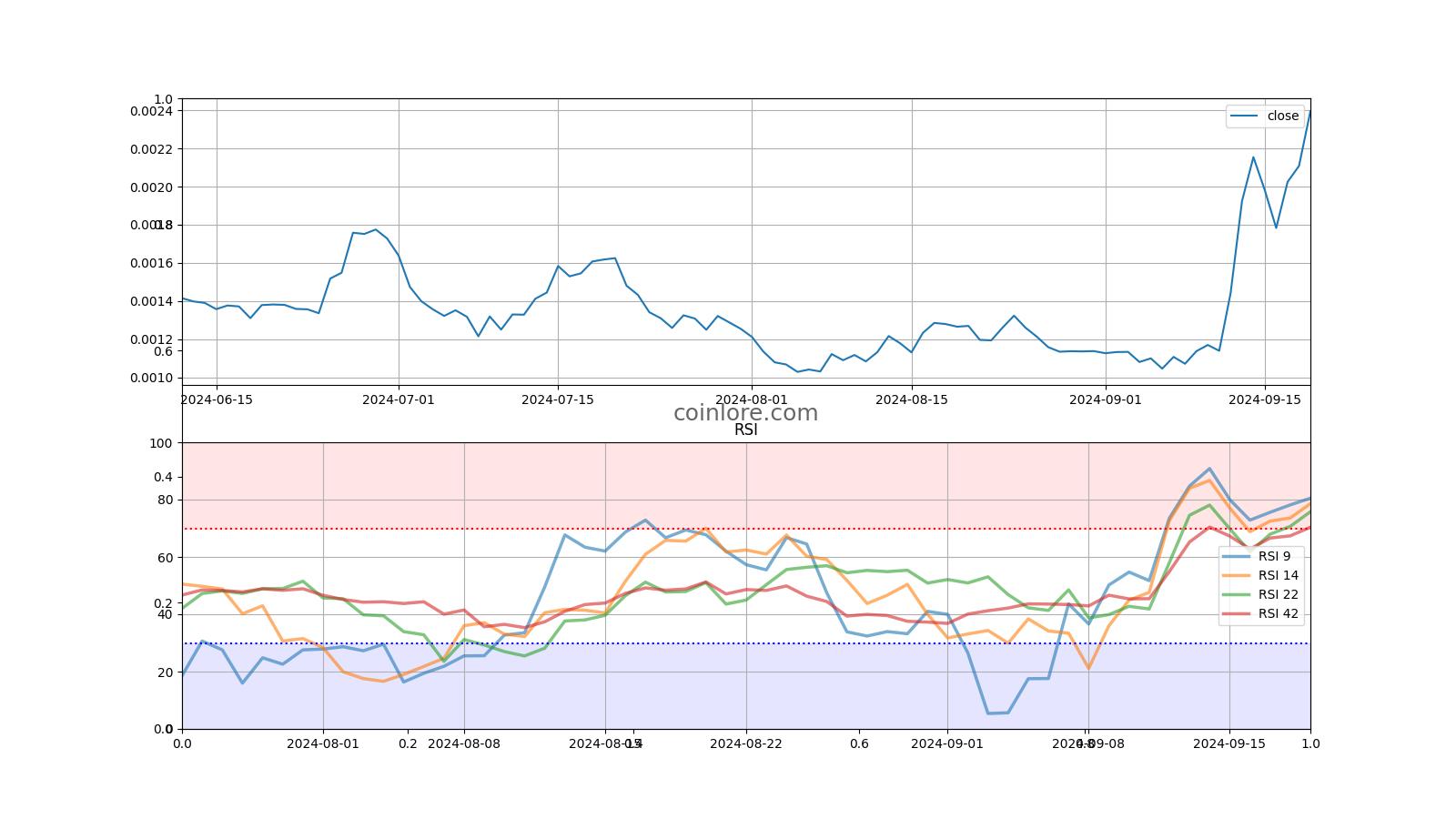Click 2024-08-01 date on the RSI chart axis
This screenshot has height=819, width=1456.
323,743
